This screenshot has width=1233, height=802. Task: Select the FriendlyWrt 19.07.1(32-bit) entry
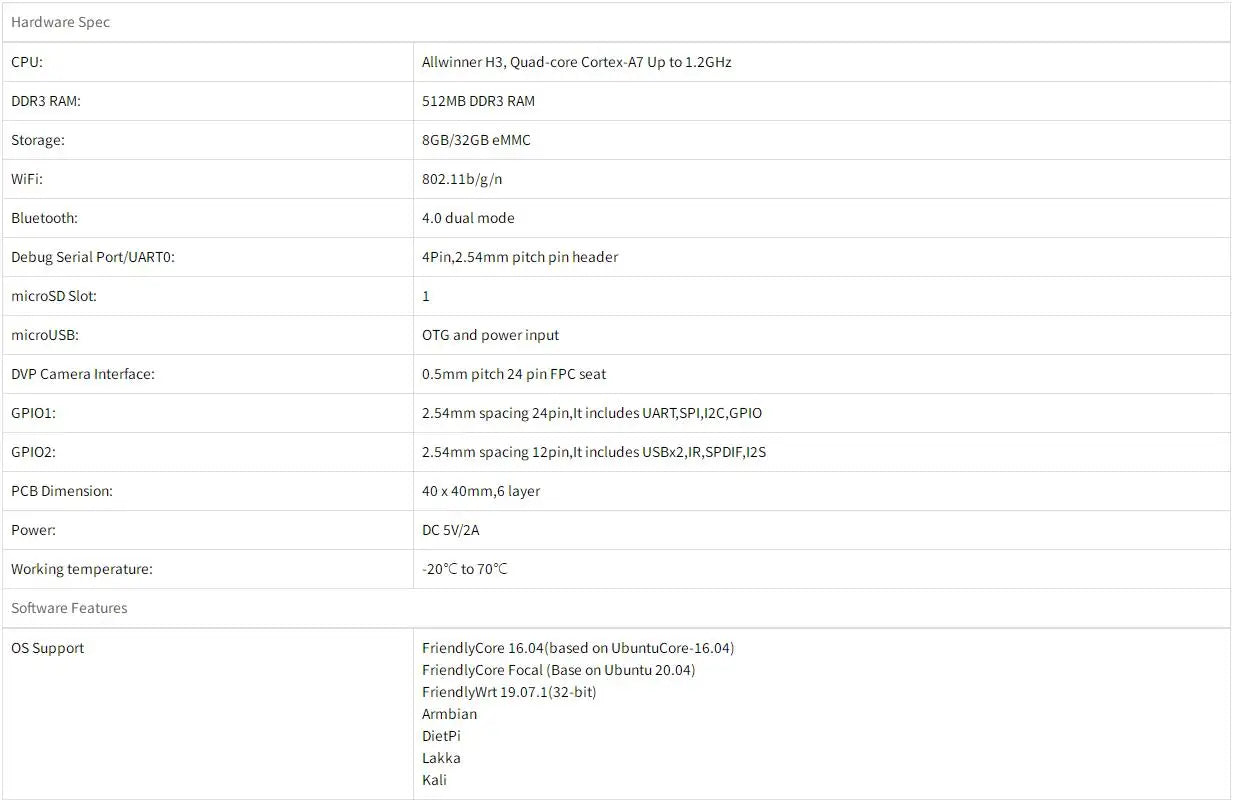click(509, 692)
